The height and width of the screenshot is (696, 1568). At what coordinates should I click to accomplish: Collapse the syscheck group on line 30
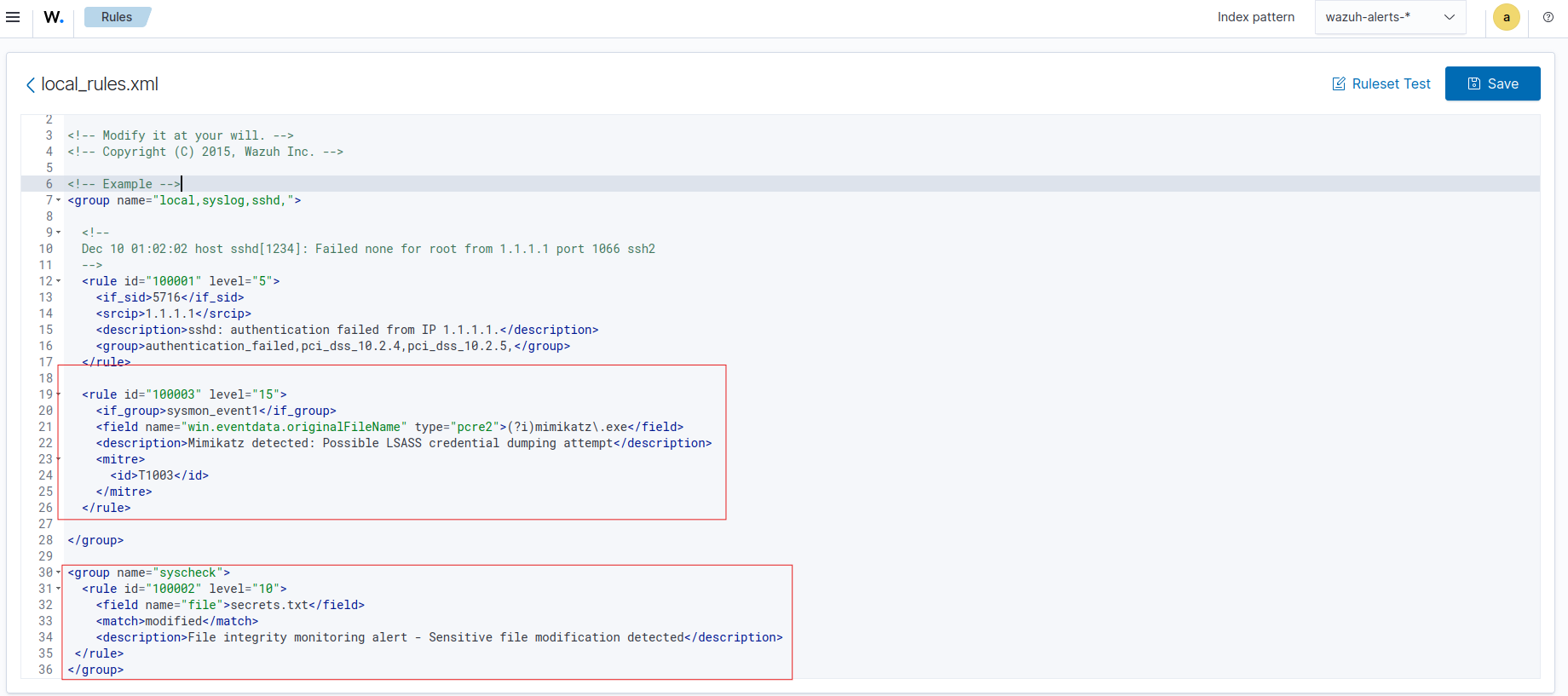click(59, 572)
